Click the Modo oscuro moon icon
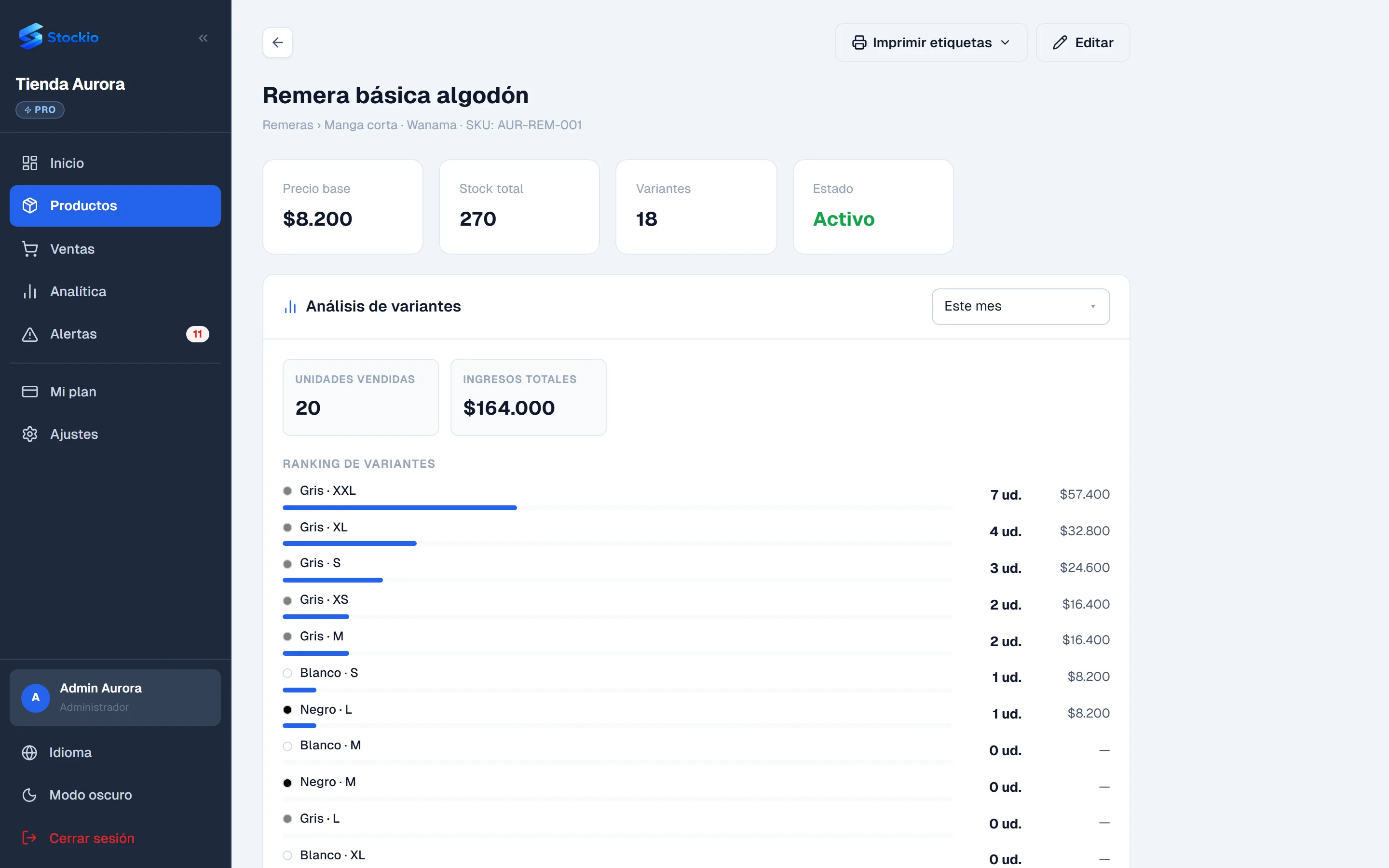 point(29,795)
